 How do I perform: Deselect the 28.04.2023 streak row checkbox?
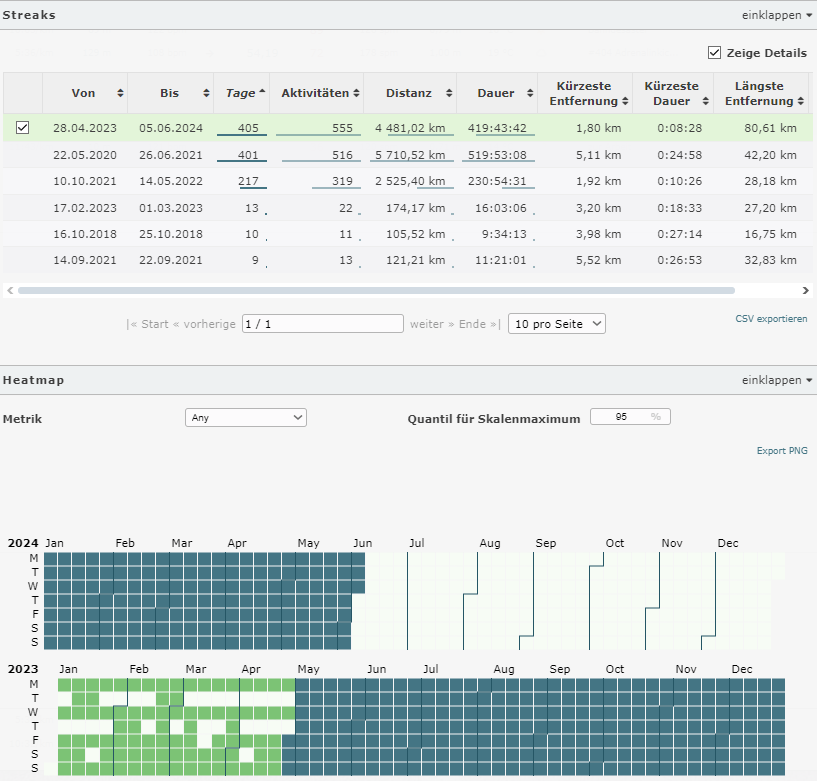click(23, 127)
